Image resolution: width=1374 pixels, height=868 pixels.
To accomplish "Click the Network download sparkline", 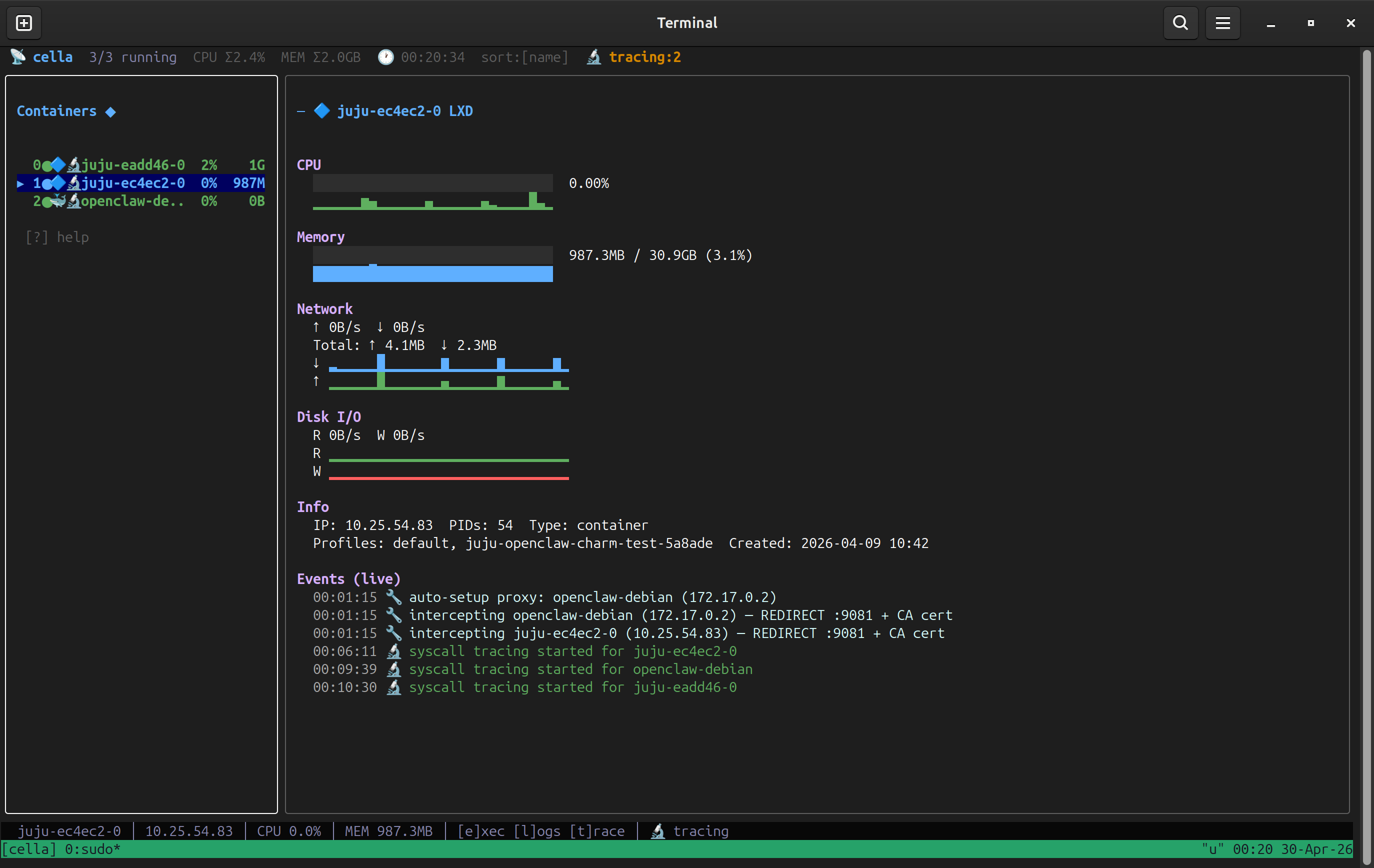I will pyautogui.click(x=448, y=363).
